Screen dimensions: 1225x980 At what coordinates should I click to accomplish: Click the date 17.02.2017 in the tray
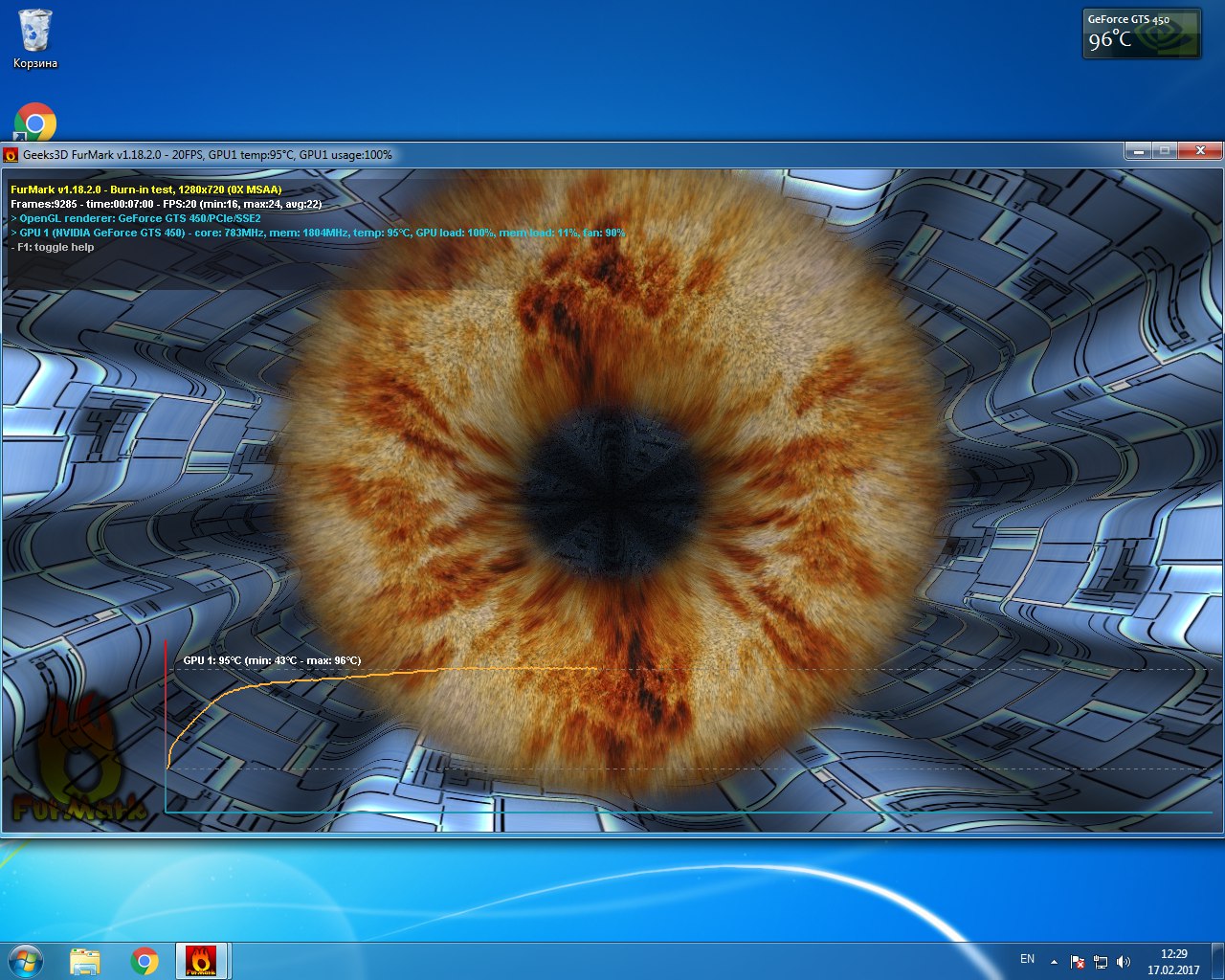coord(1173,969)
